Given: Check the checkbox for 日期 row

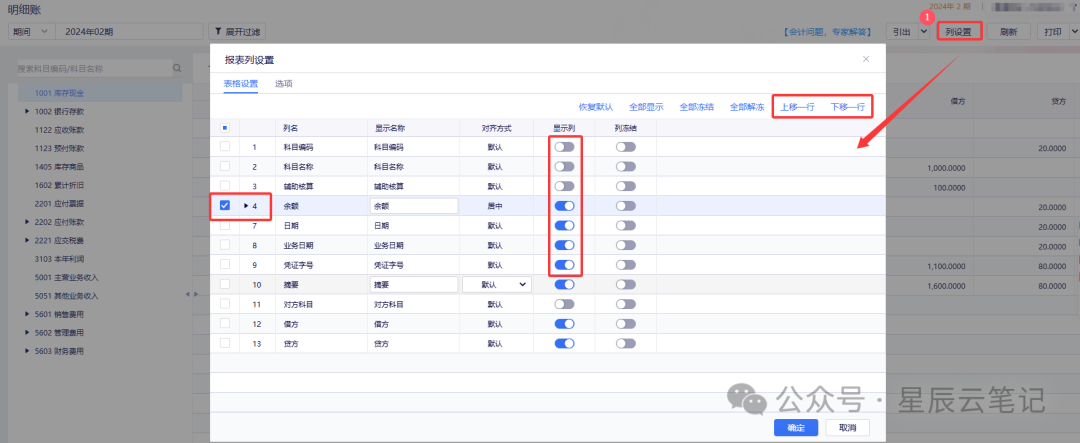Looking at the screenshot, I should click(225, 225).
